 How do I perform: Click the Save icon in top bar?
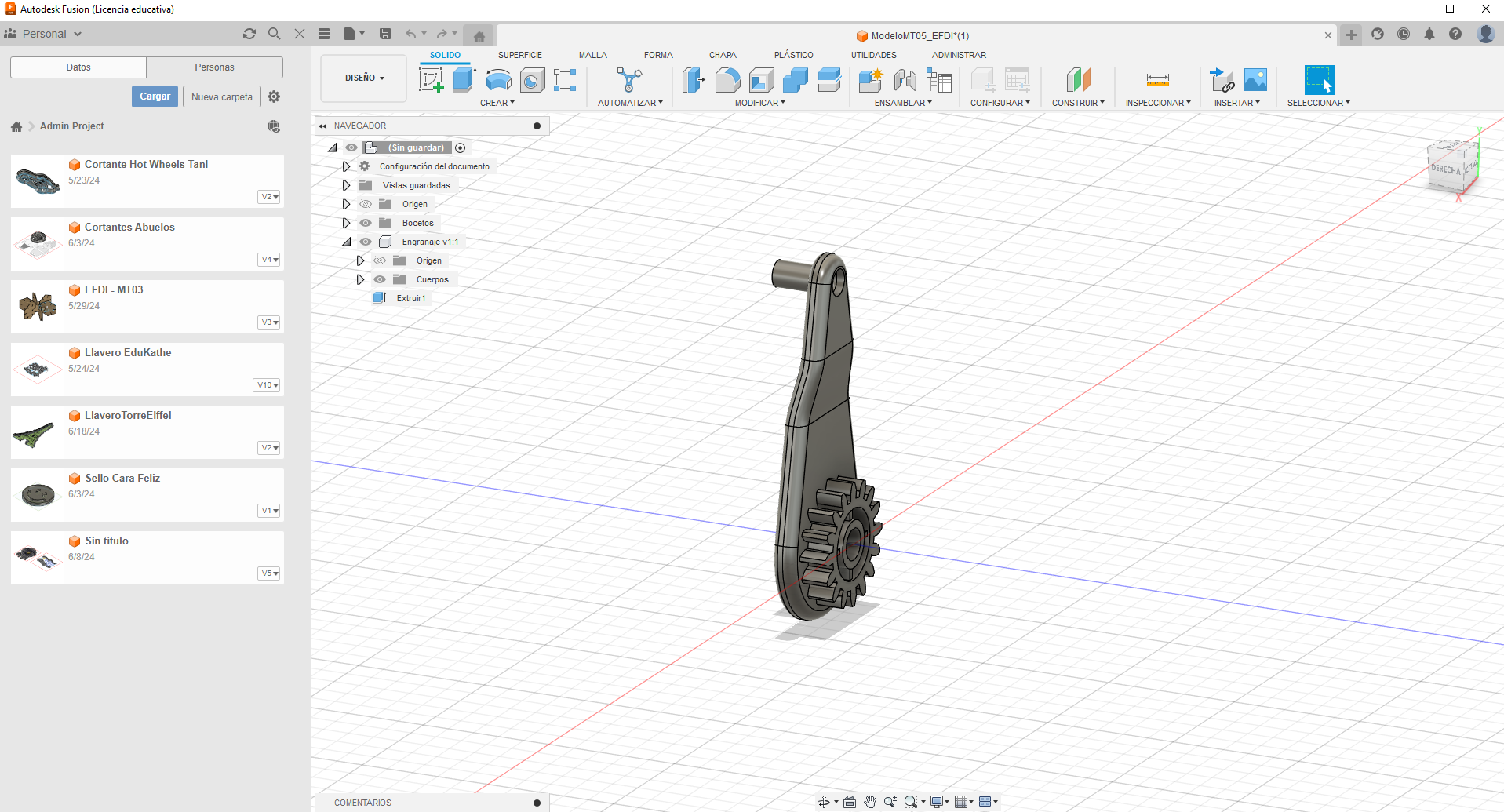pyautogui.click(x=385, y=34)
